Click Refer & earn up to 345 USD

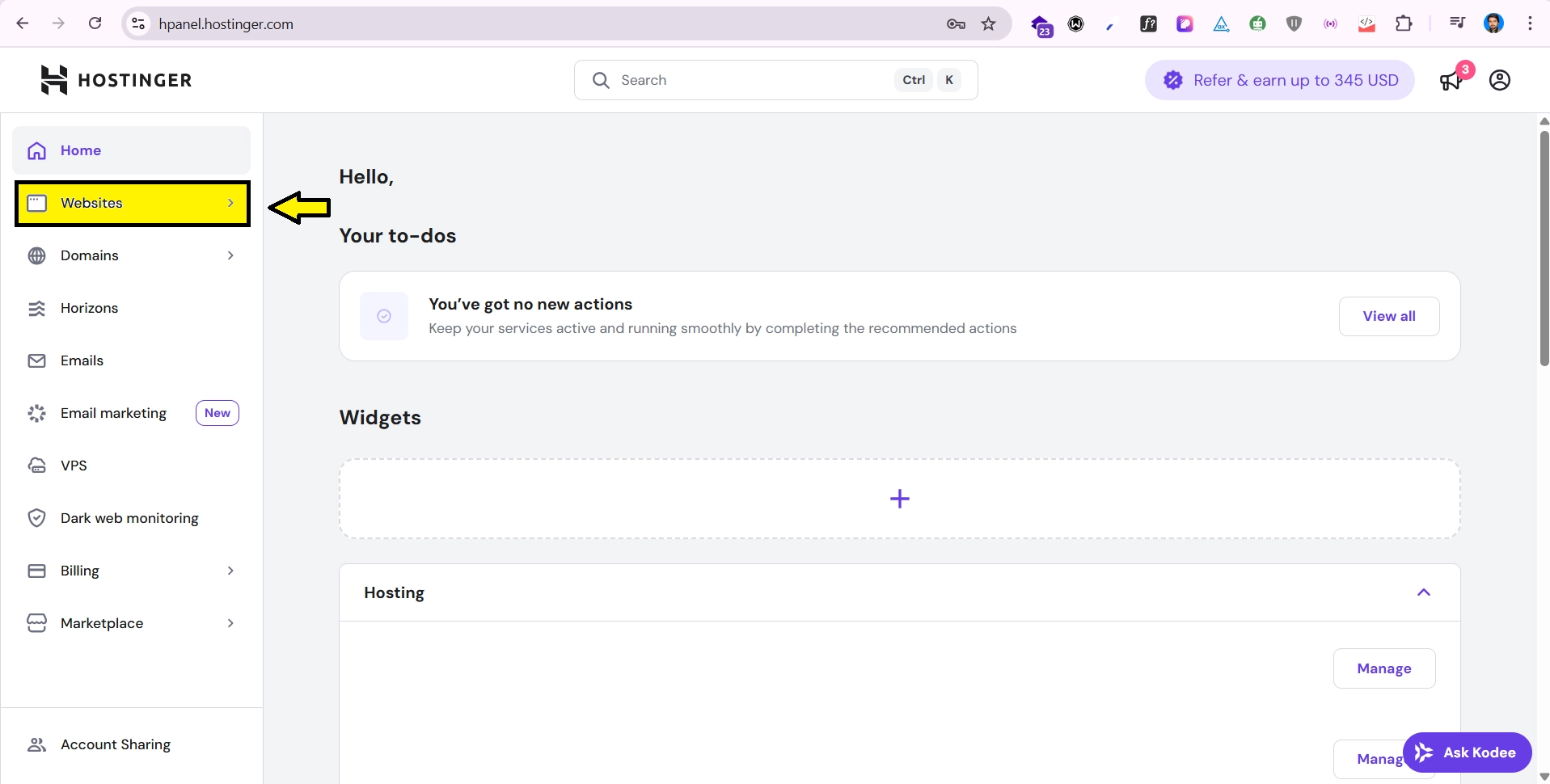pos(1279,80)
